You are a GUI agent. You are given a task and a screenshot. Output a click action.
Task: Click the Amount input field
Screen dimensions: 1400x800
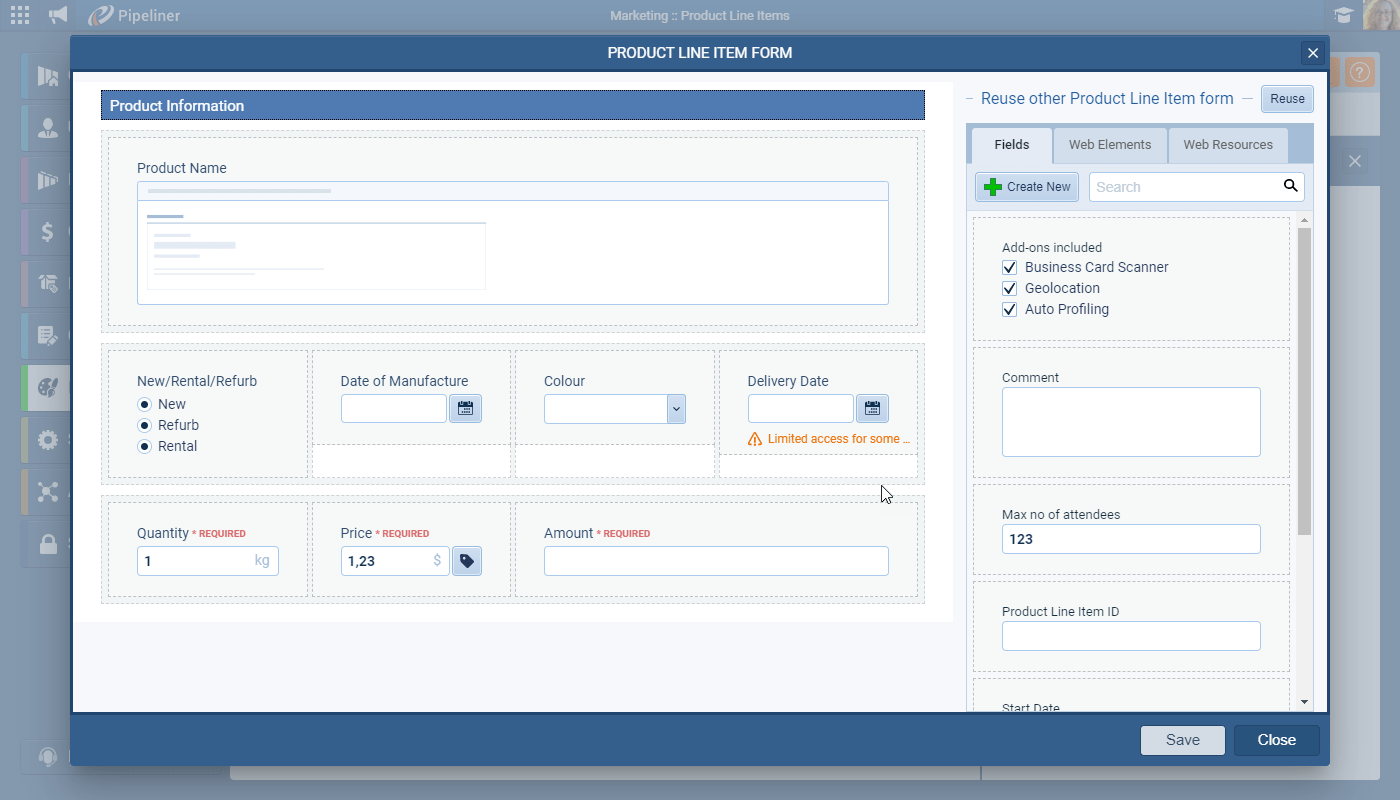pyautogui.click(x=716, y=561)
